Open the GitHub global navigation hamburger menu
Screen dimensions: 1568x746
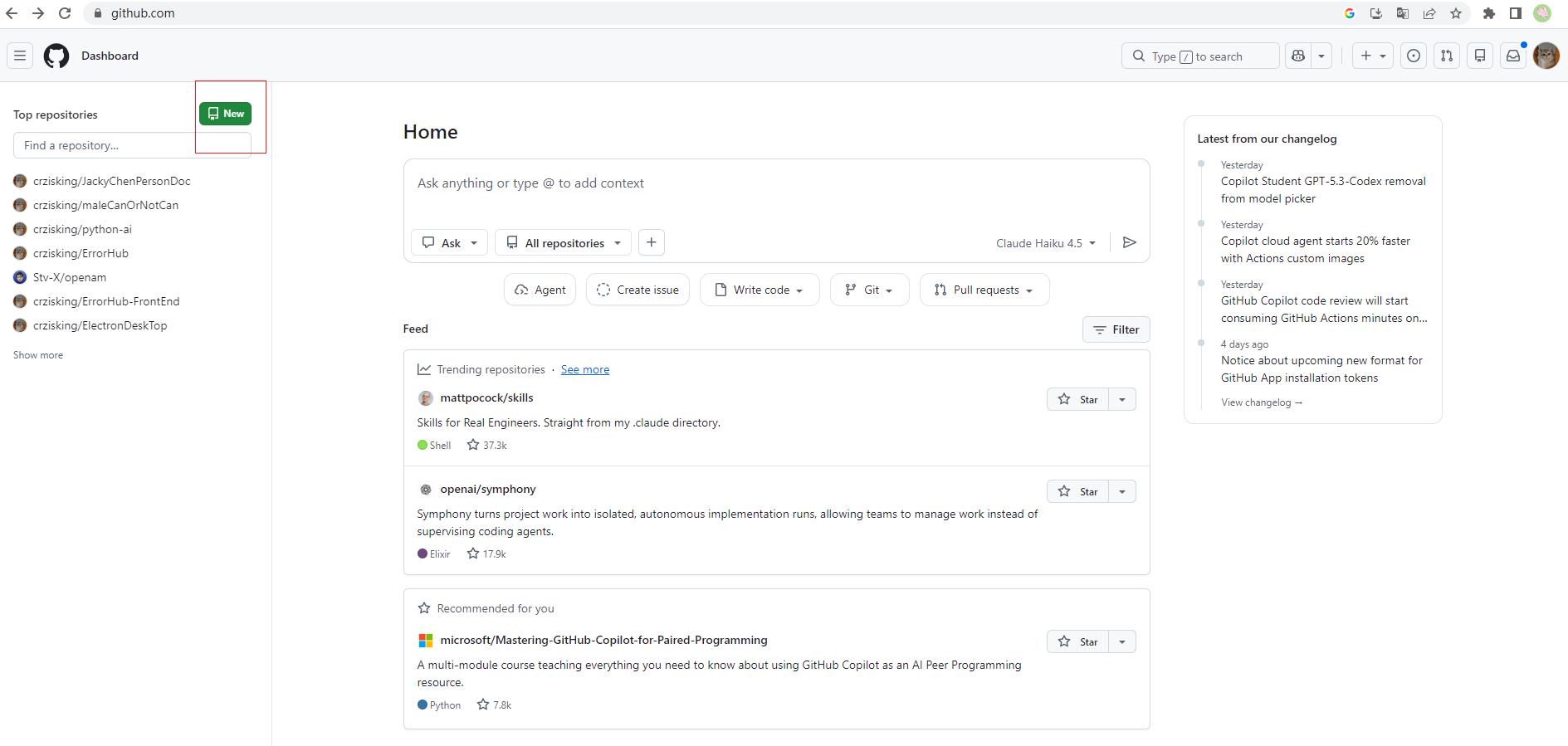[x=20, y=56]
